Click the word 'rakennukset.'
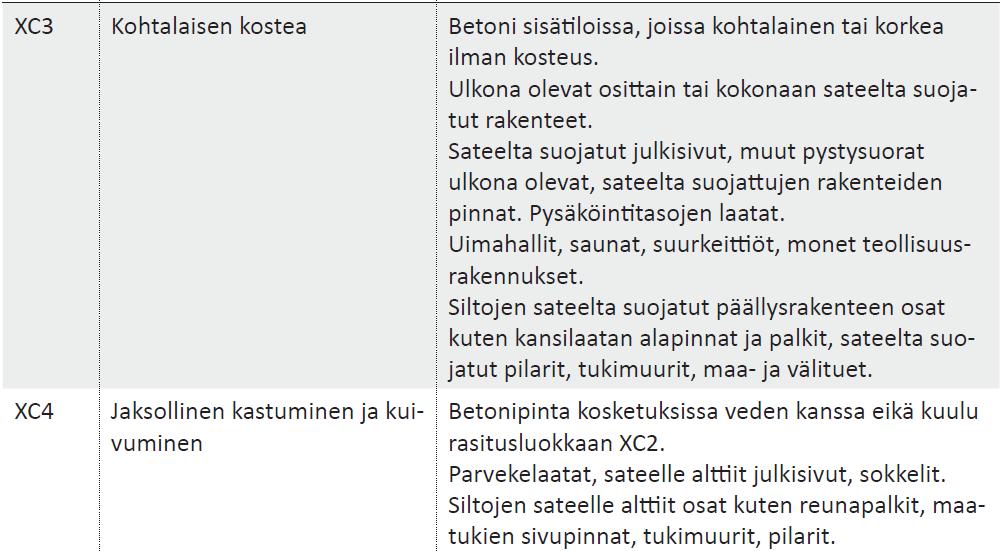Screen dimensions: 1001x551 516,276
